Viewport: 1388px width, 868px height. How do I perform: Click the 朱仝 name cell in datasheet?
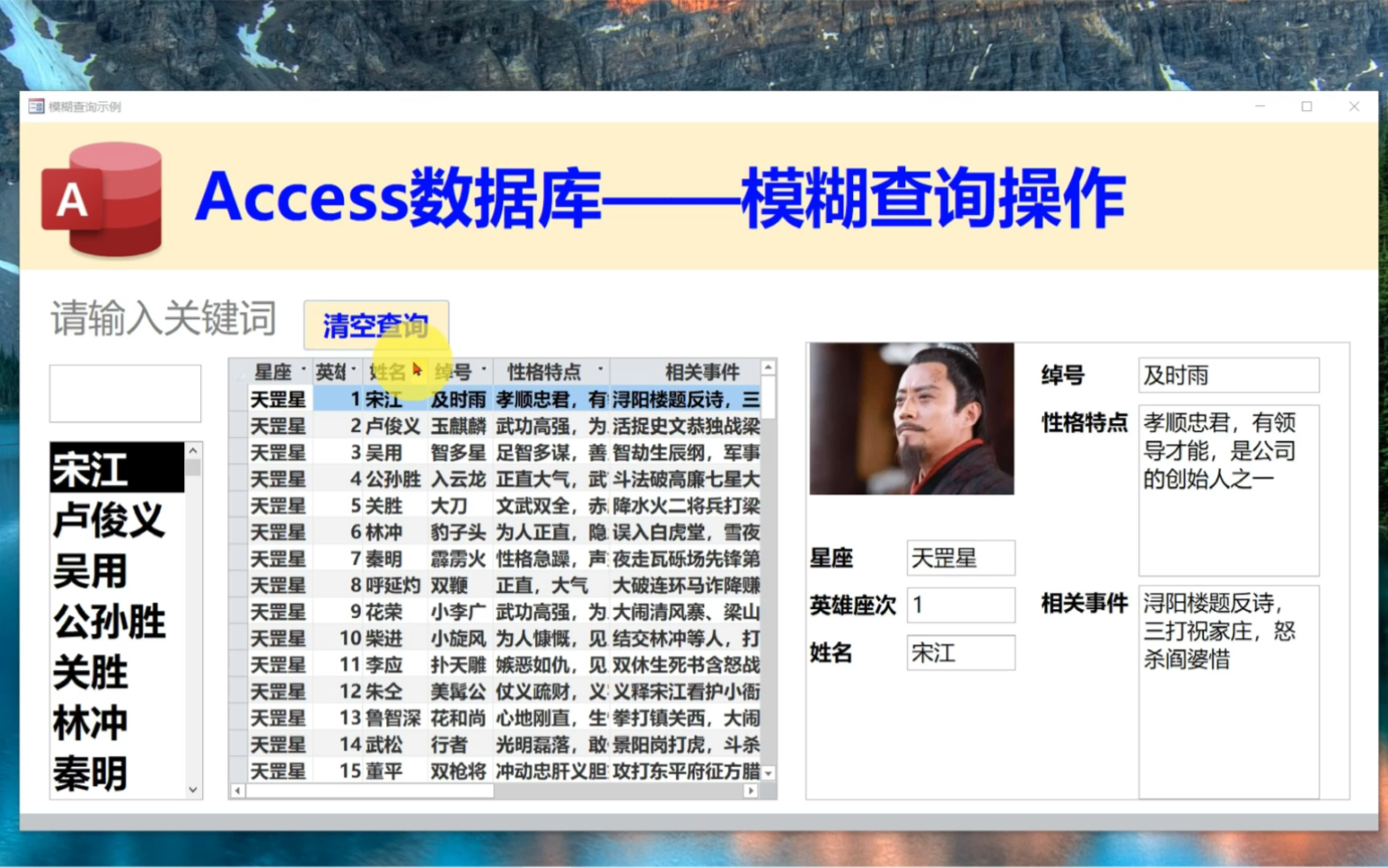tap(394, 691)
